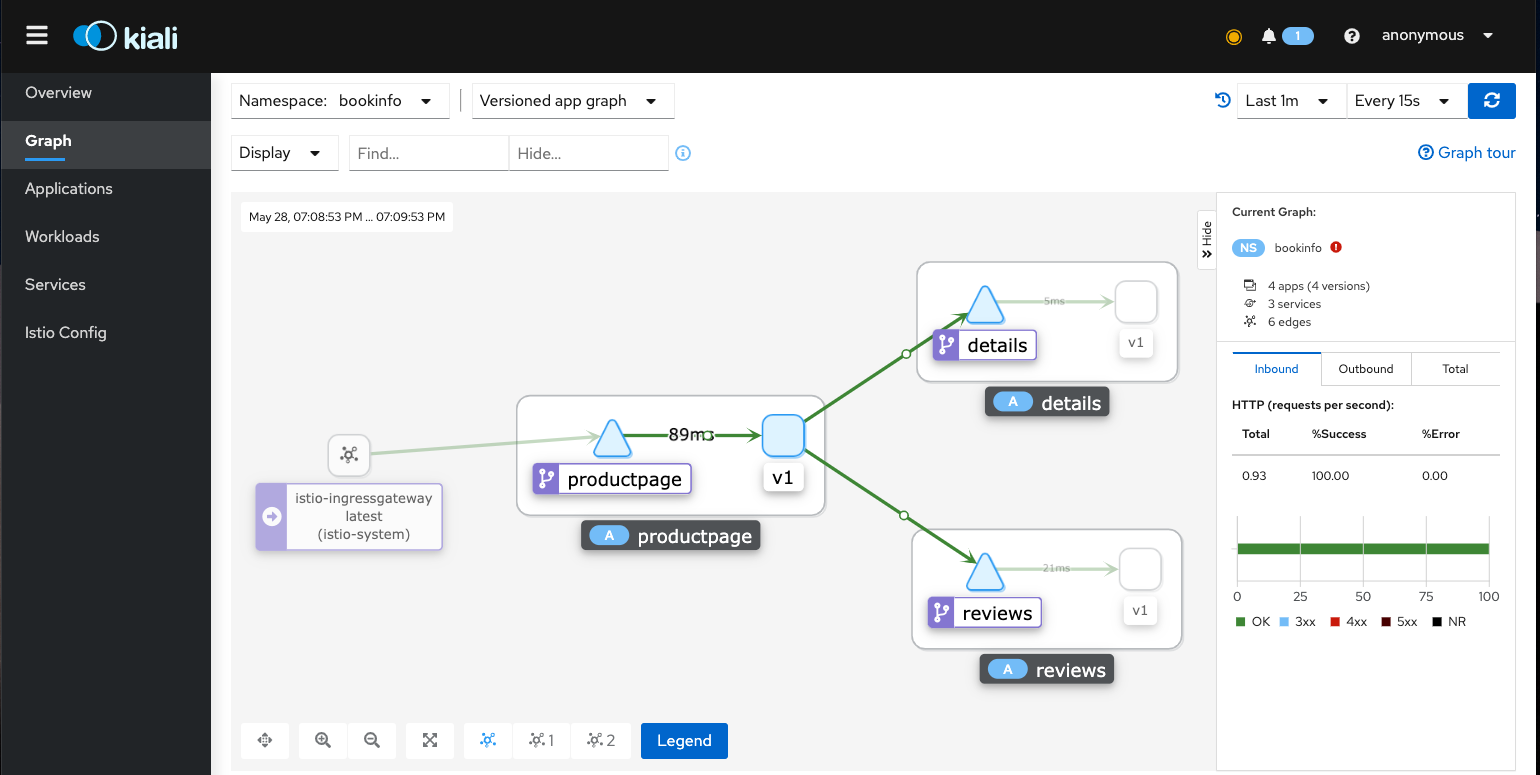Select the details v1 square node

1136,301
